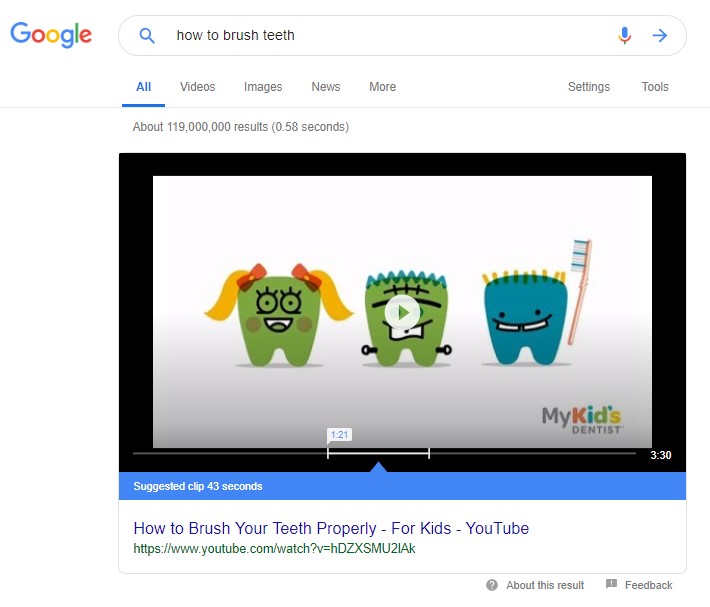Select the All tab
The height and width of the screenshot is (607, 710).
[x=144, y=87]
